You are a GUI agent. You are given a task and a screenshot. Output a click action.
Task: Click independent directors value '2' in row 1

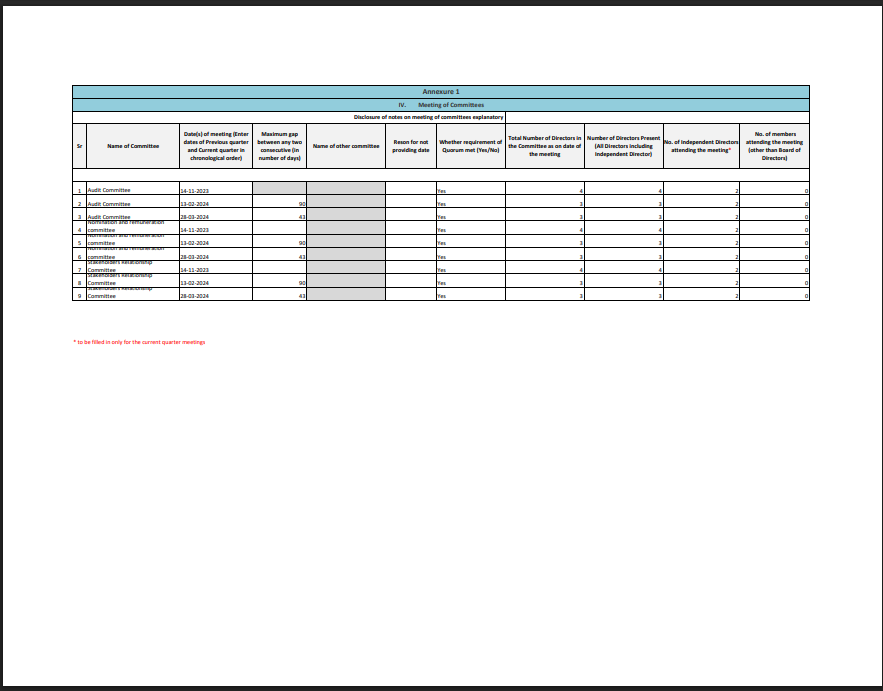click(x=736, y=191)
